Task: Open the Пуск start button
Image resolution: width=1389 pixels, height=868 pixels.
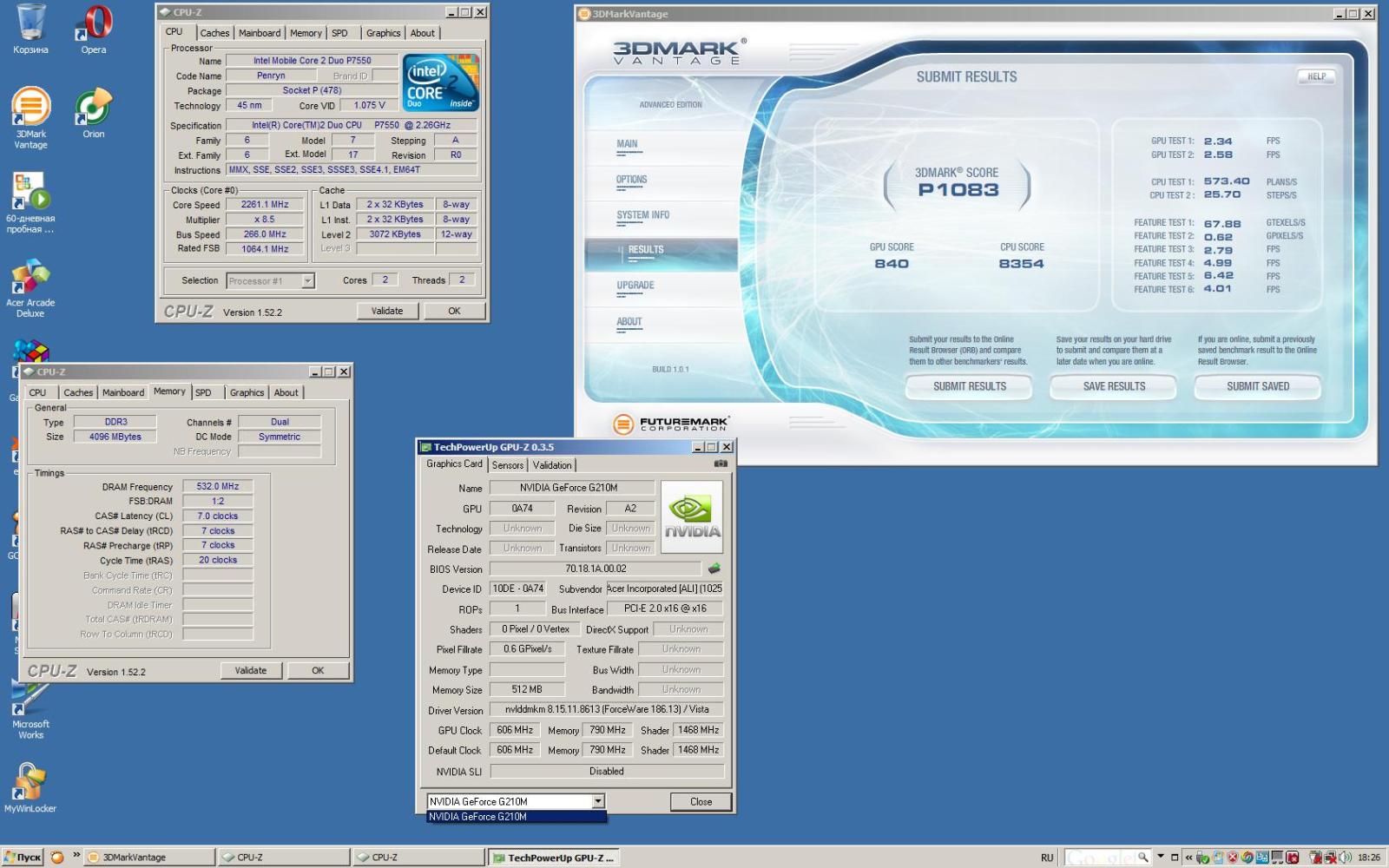Action: point(22,857)
